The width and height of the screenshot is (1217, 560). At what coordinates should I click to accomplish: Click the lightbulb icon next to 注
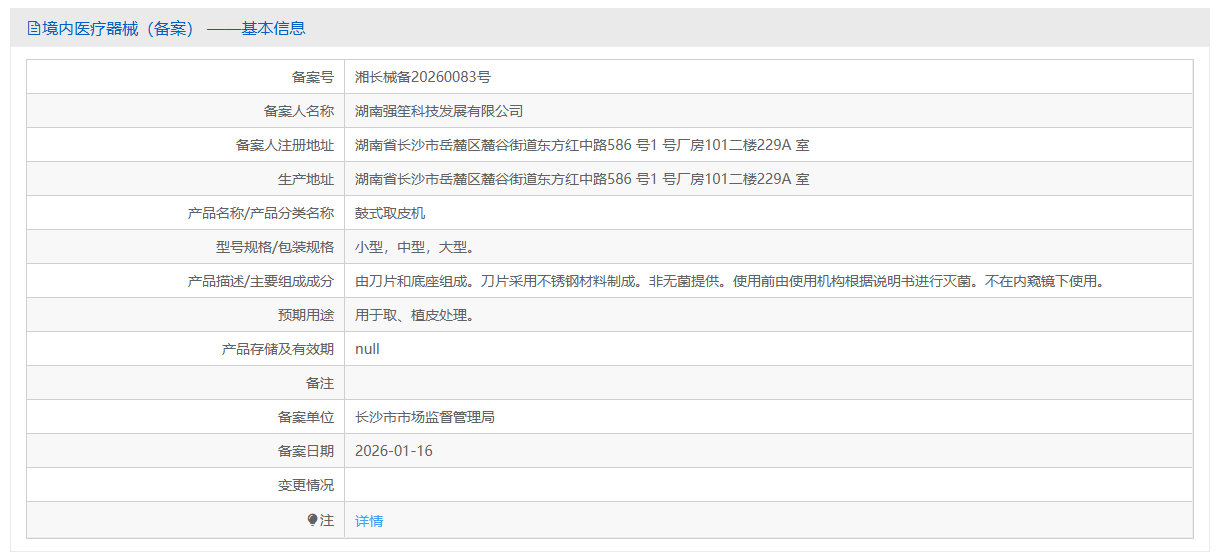point(312,520)
